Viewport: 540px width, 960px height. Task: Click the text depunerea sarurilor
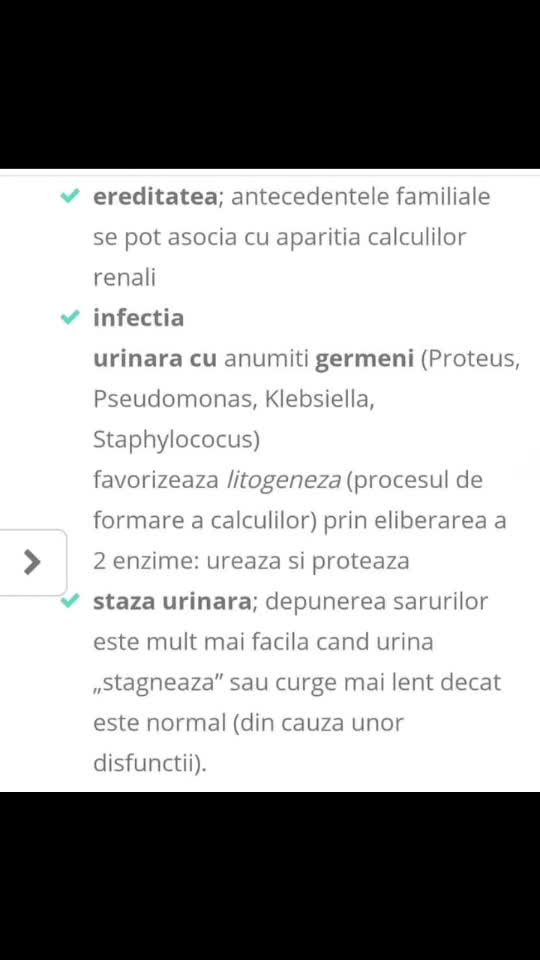pos(377,602)
